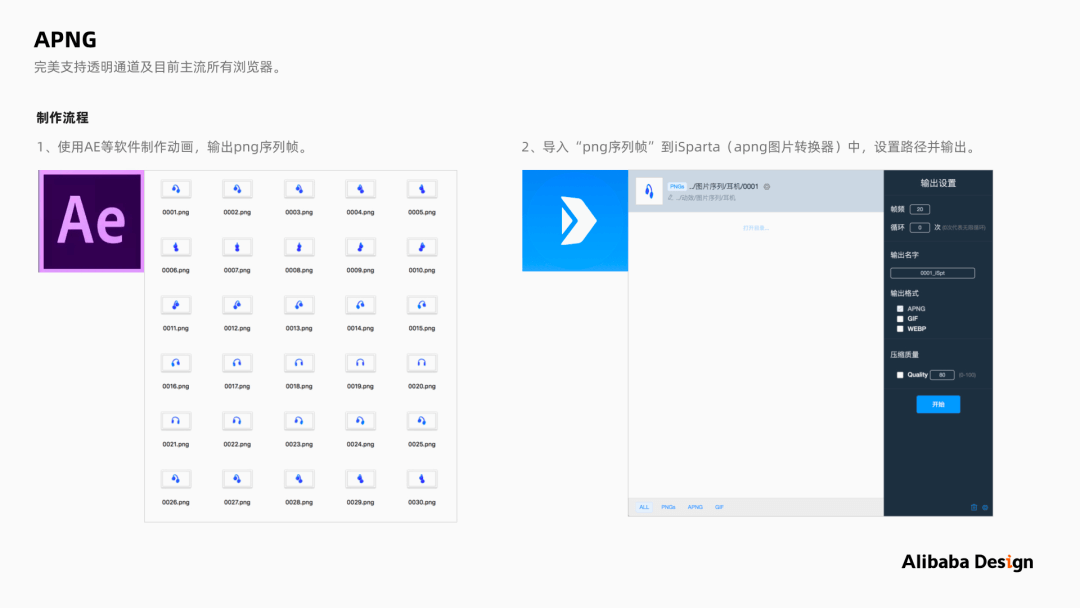
Task: Select the 0021.png file icon
Action: point(176,421)
